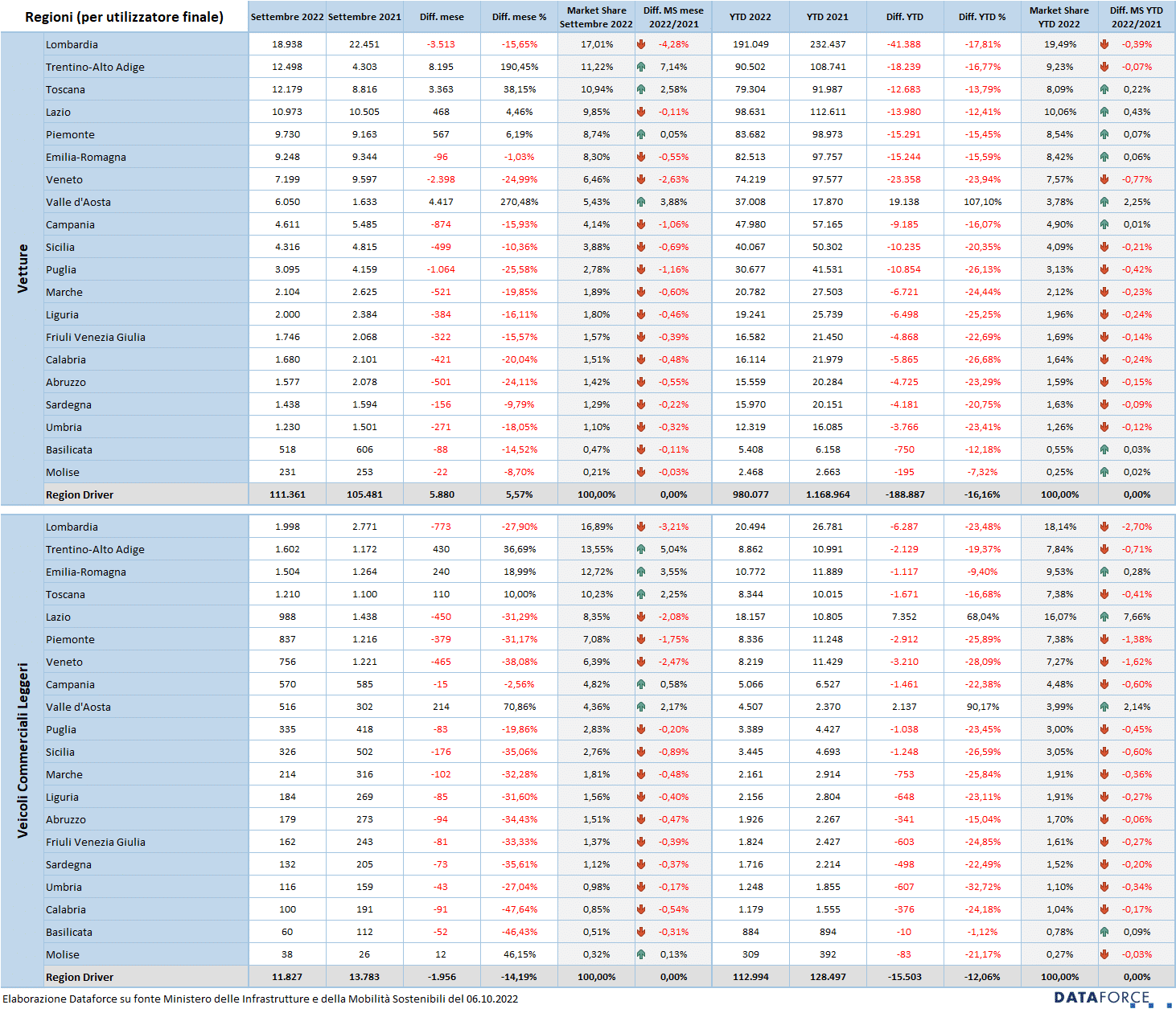Click the 111.361 Vetture September 2022 total
The height and width of the screenshot is (1009, 1176).
pos(287,494)
